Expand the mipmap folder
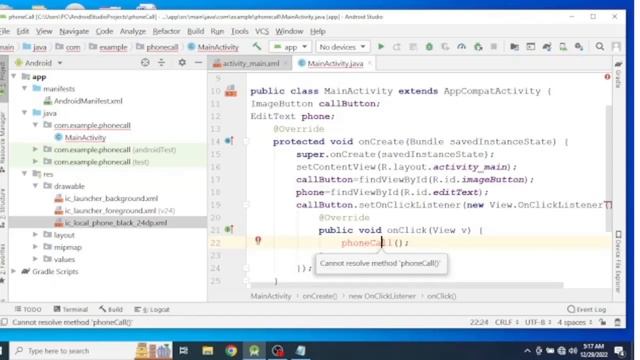The width and height of the screenshot is (640, 360). 36,247
